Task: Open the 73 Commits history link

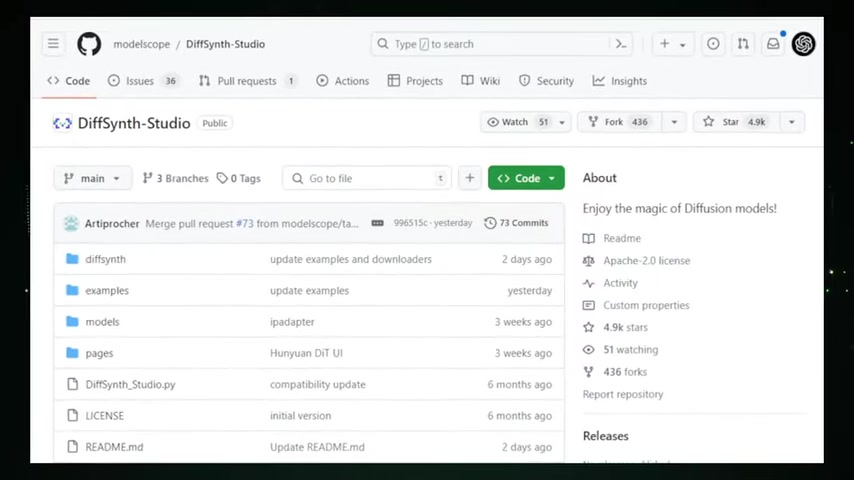Action: tap(516, 223)
